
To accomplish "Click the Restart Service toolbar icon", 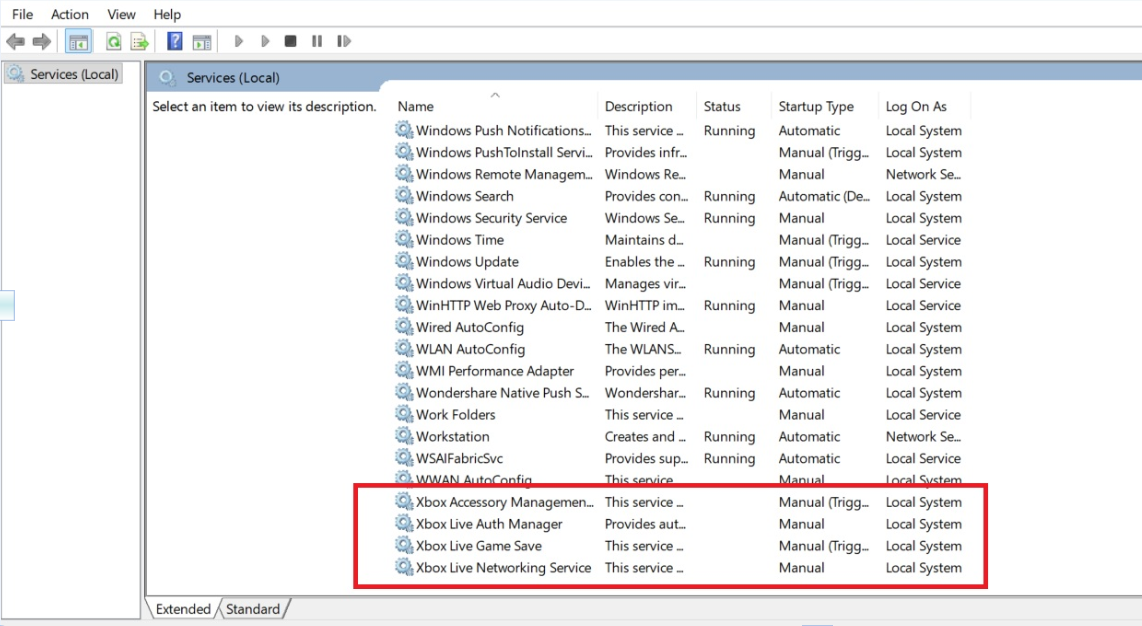I will [344, 42].
